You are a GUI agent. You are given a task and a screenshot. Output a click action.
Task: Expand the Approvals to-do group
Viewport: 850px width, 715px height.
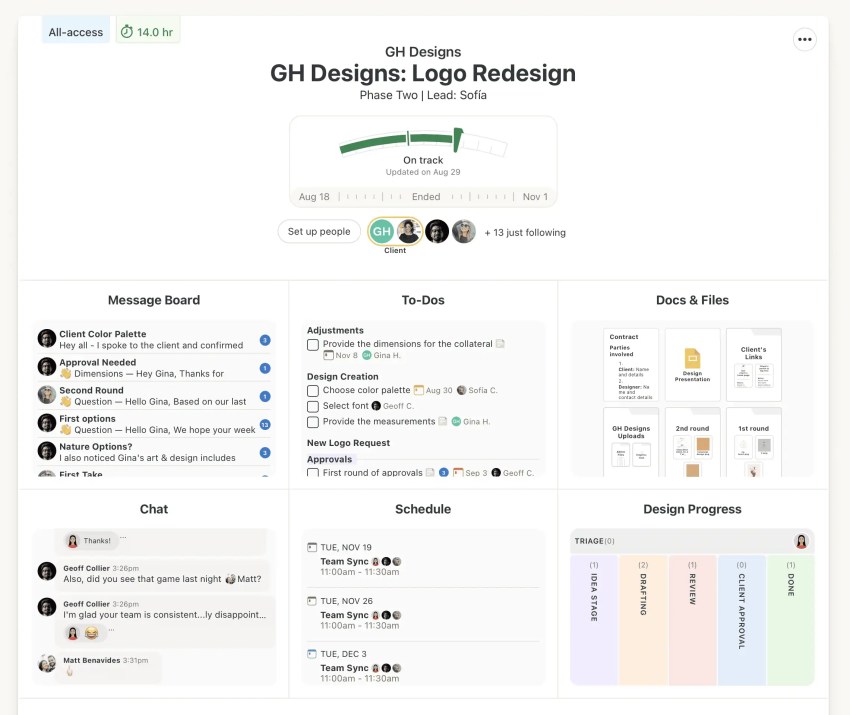tap(329, 459)
